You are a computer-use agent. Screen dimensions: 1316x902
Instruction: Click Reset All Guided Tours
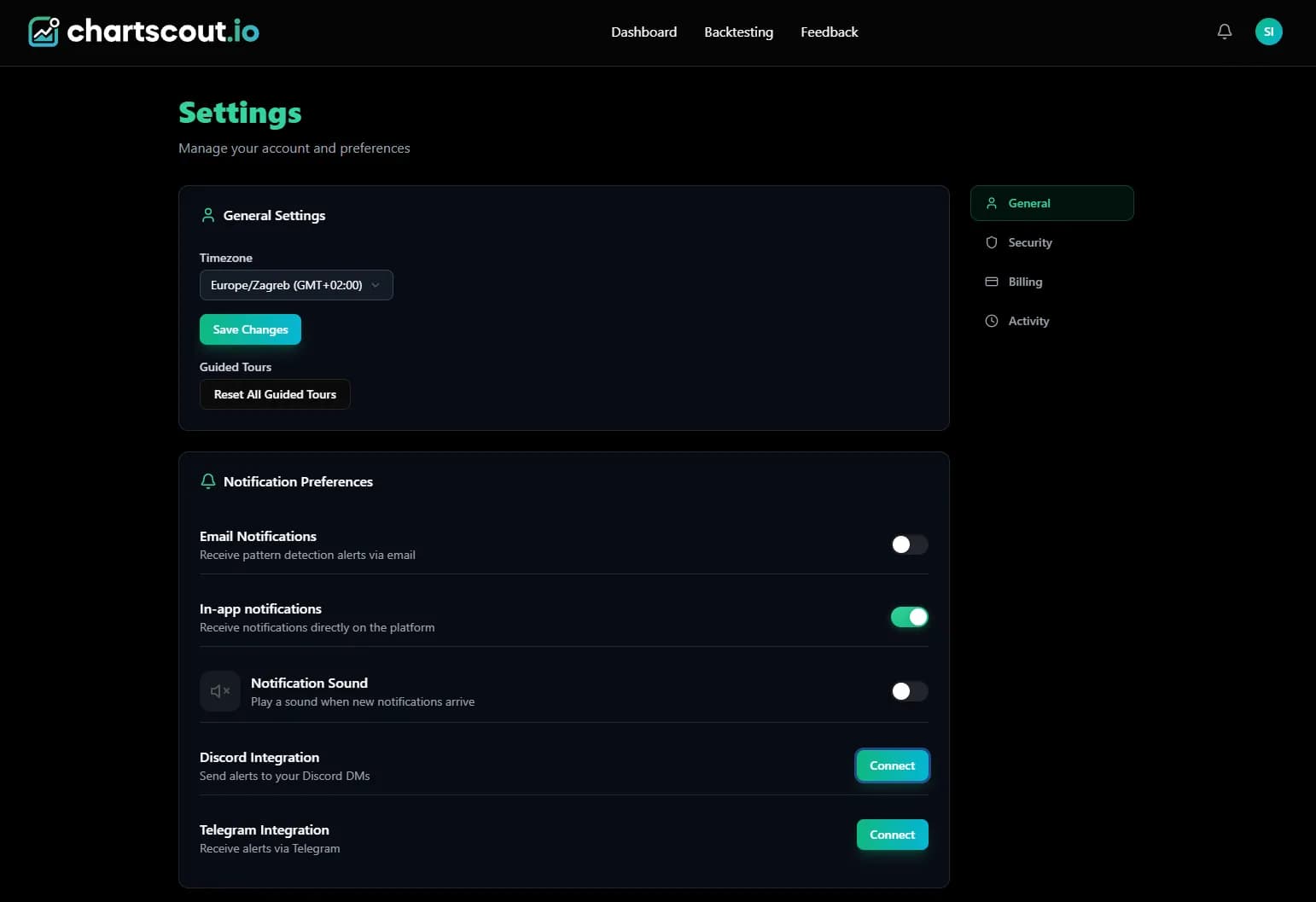(x=274, y=394)
